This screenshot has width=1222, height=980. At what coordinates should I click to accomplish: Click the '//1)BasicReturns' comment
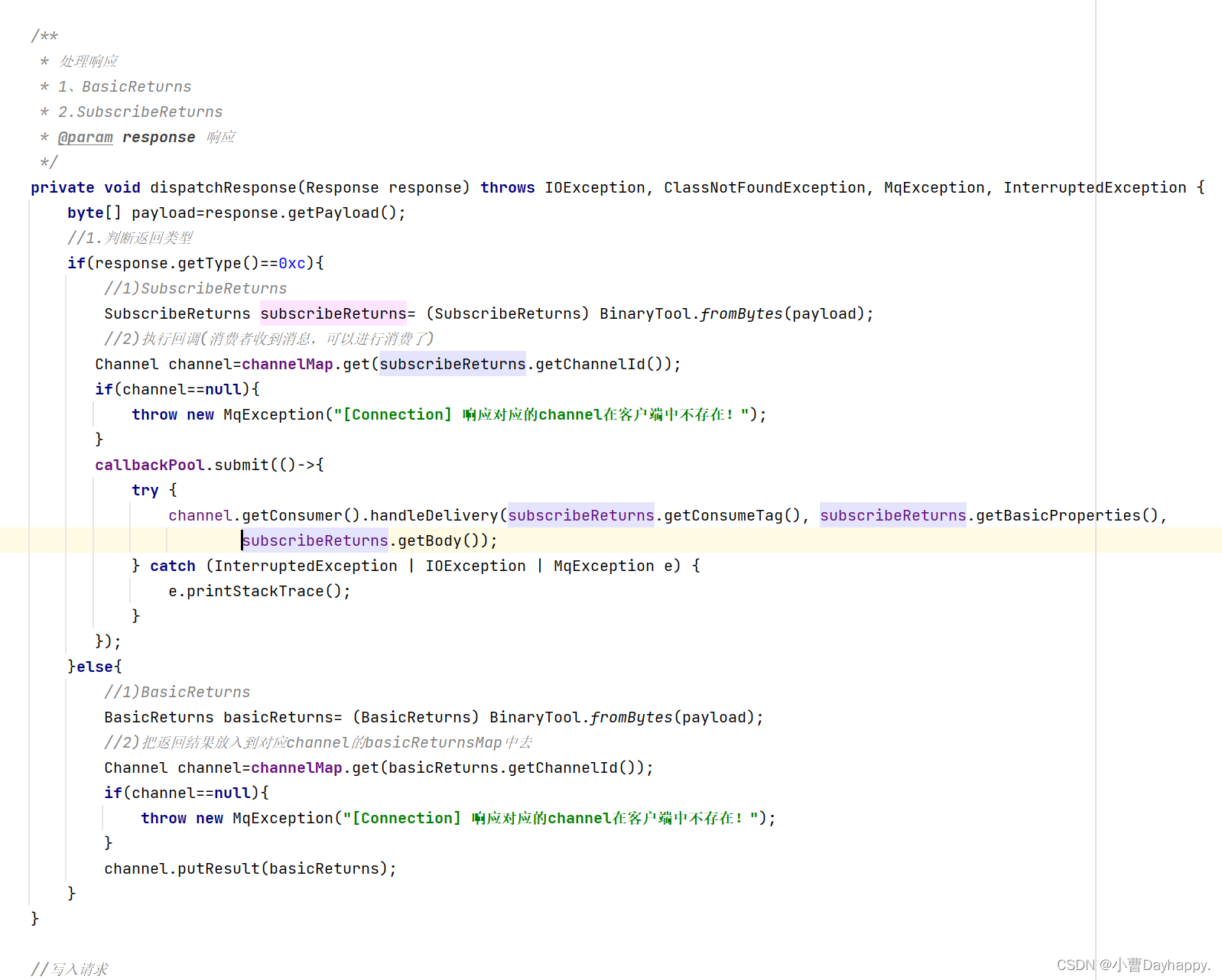click(177, 692)
